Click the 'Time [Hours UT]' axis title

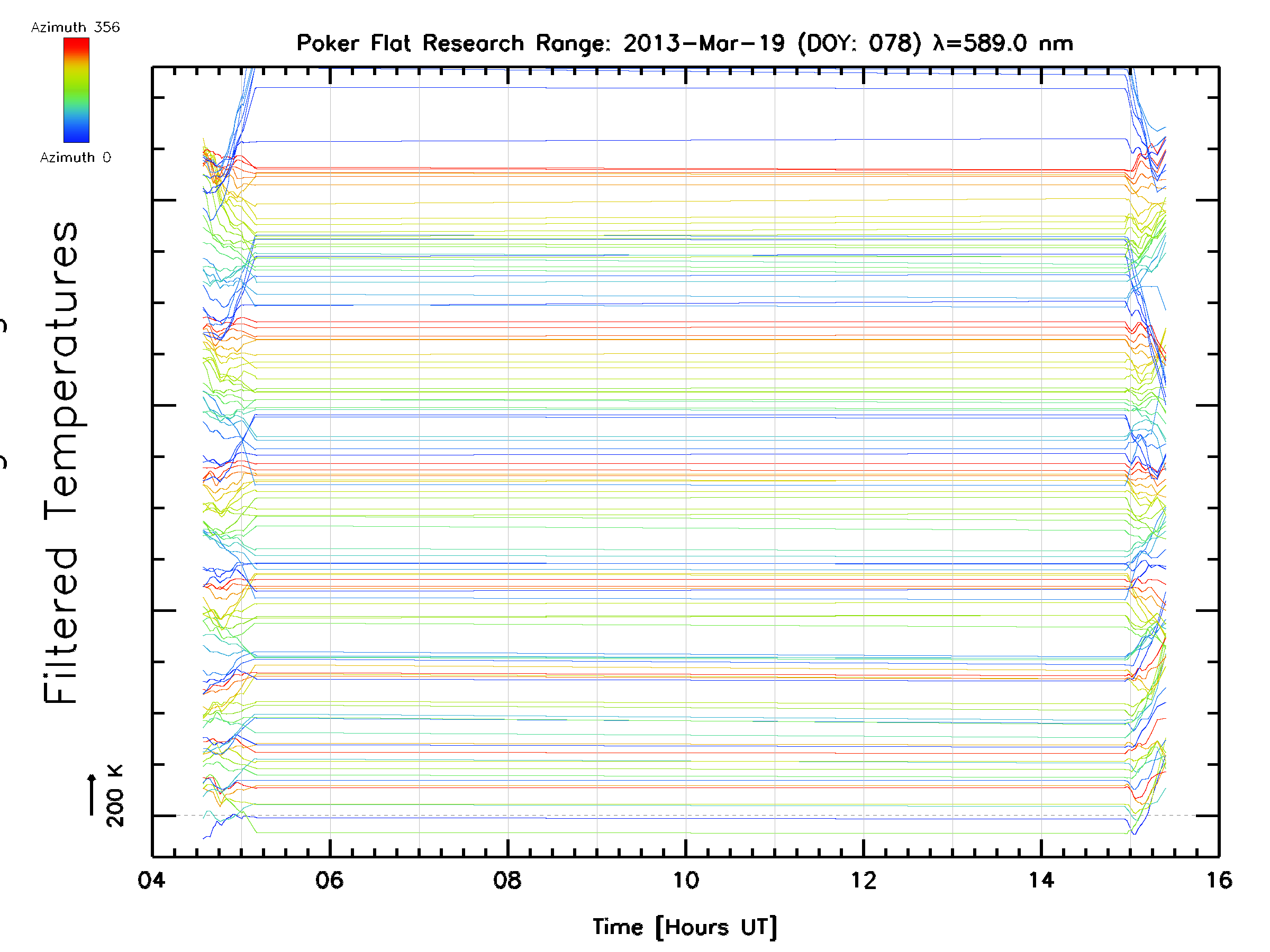point(684,927)
